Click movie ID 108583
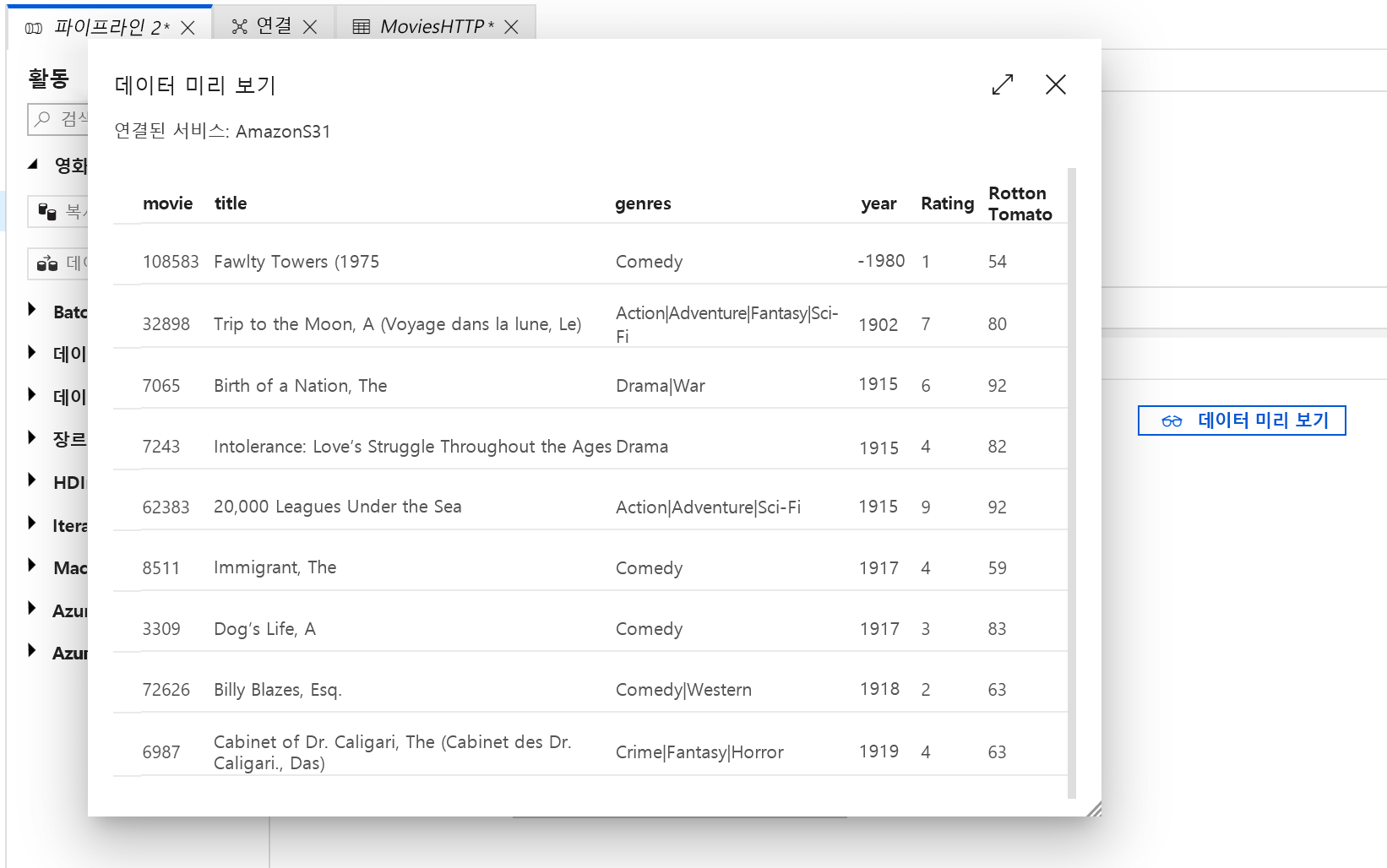The width and height of the screenshot is (1387, 868). pyautogui.click(x=171, y=262)
